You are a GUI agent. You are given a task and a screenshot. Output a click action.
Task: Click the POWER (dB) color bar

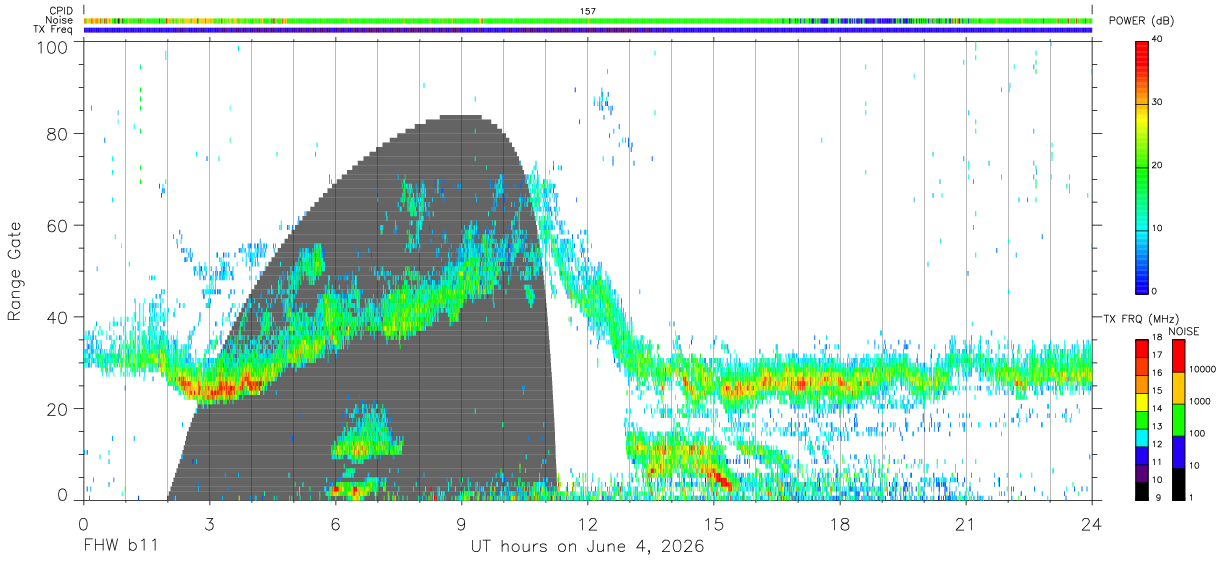(x=1141, y=166)
